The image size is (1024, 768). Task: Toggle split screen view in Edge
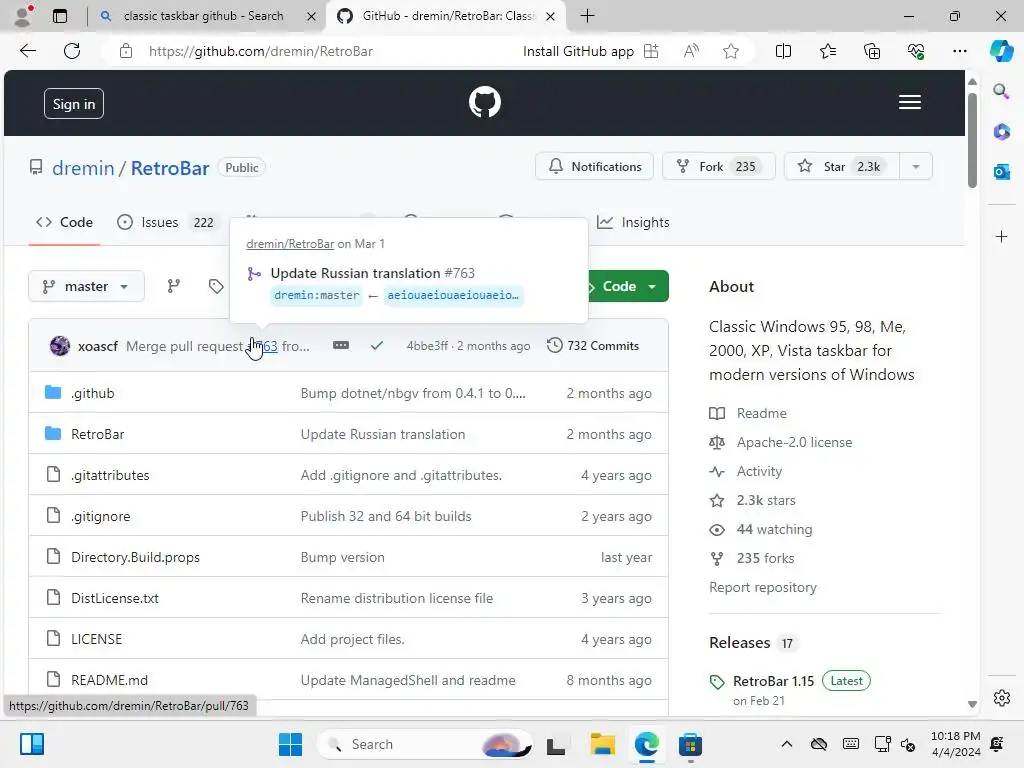point(783,51)
